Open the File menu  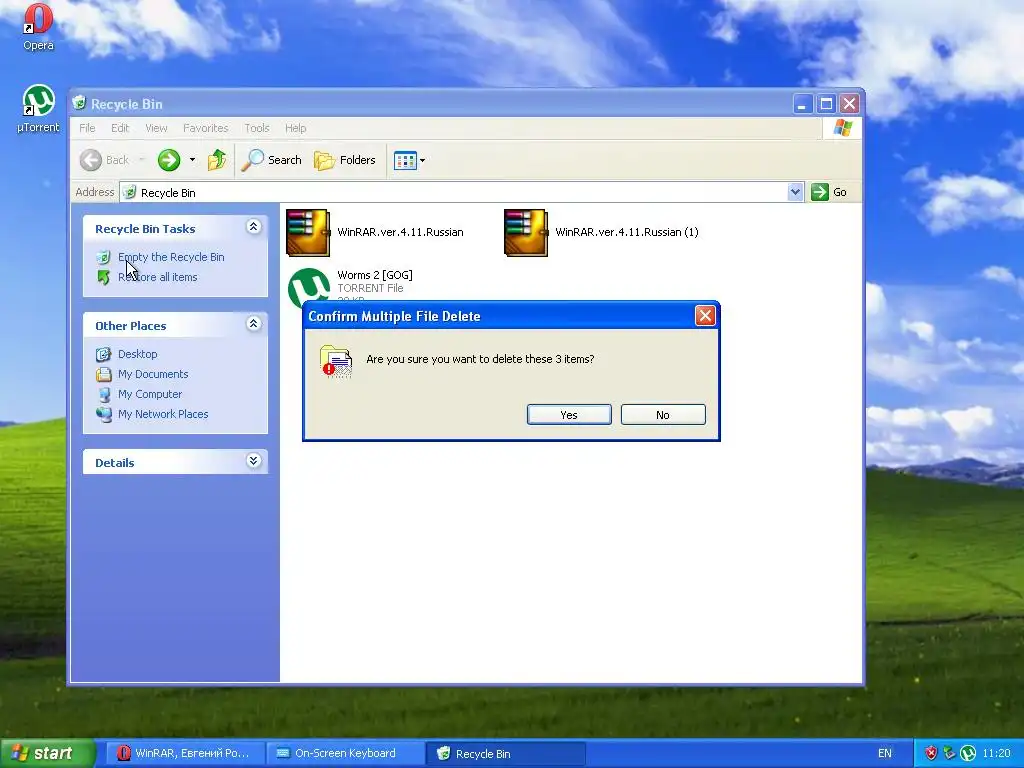(x=88, y=128)
